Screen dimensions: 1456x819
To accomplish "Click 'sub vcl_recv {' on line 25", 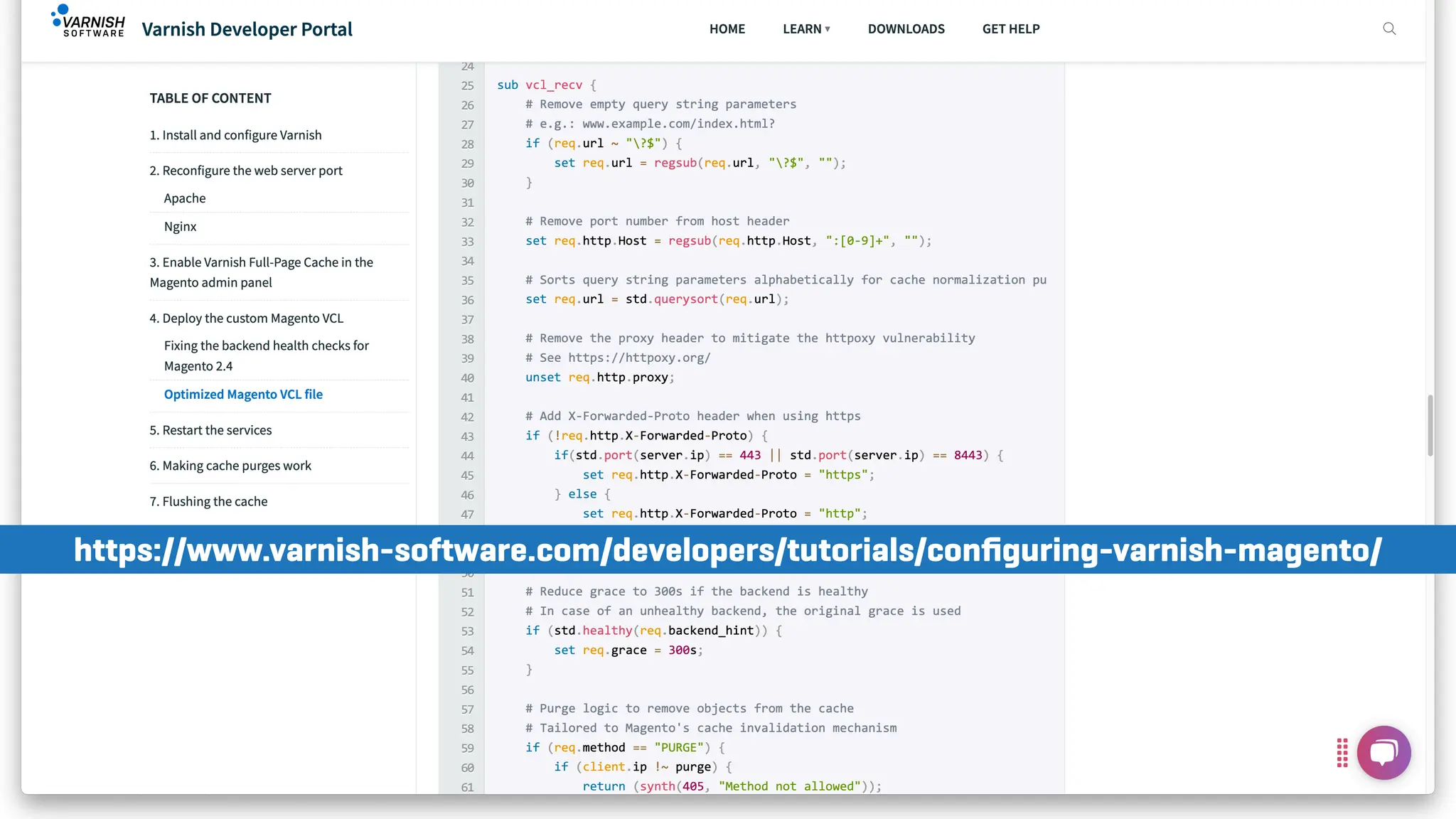I will 547,85.
